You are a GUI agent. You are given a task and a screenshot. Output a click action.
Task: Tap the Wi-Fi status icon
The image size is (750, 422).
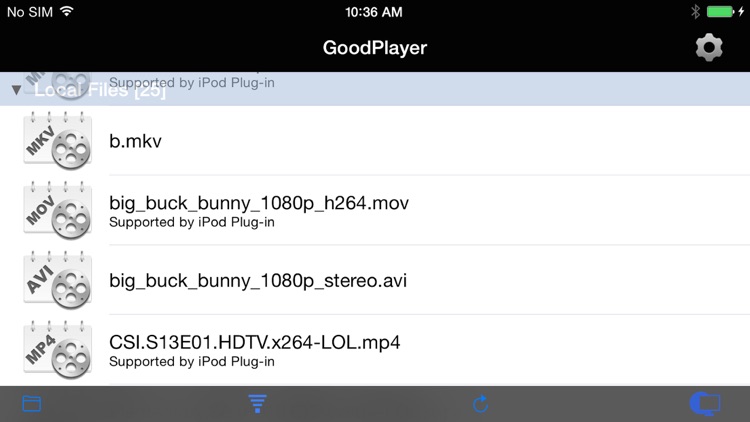67,11
